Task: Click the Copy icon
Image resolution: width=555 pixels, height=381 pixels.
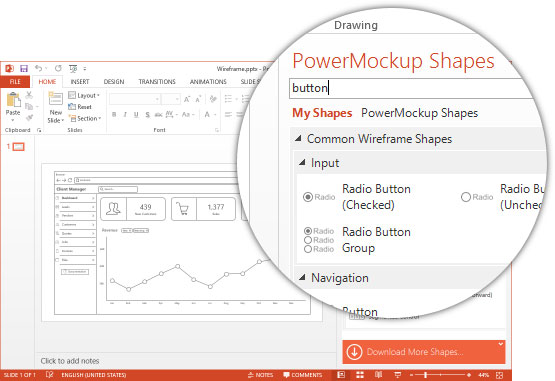Action: click(x=29, y=106)
